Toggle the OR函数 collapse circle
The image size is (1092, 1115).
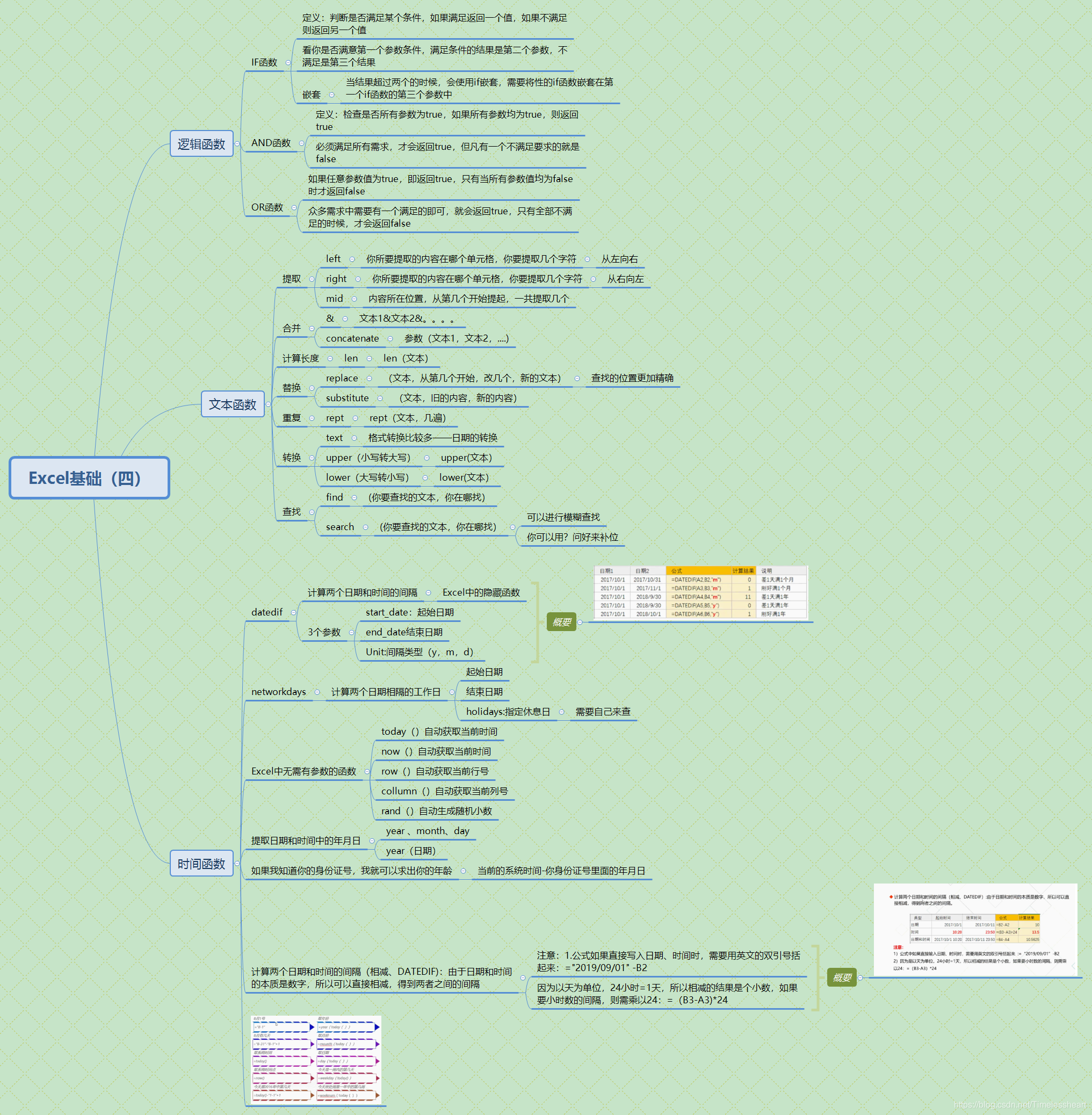[x=294, y=208]
